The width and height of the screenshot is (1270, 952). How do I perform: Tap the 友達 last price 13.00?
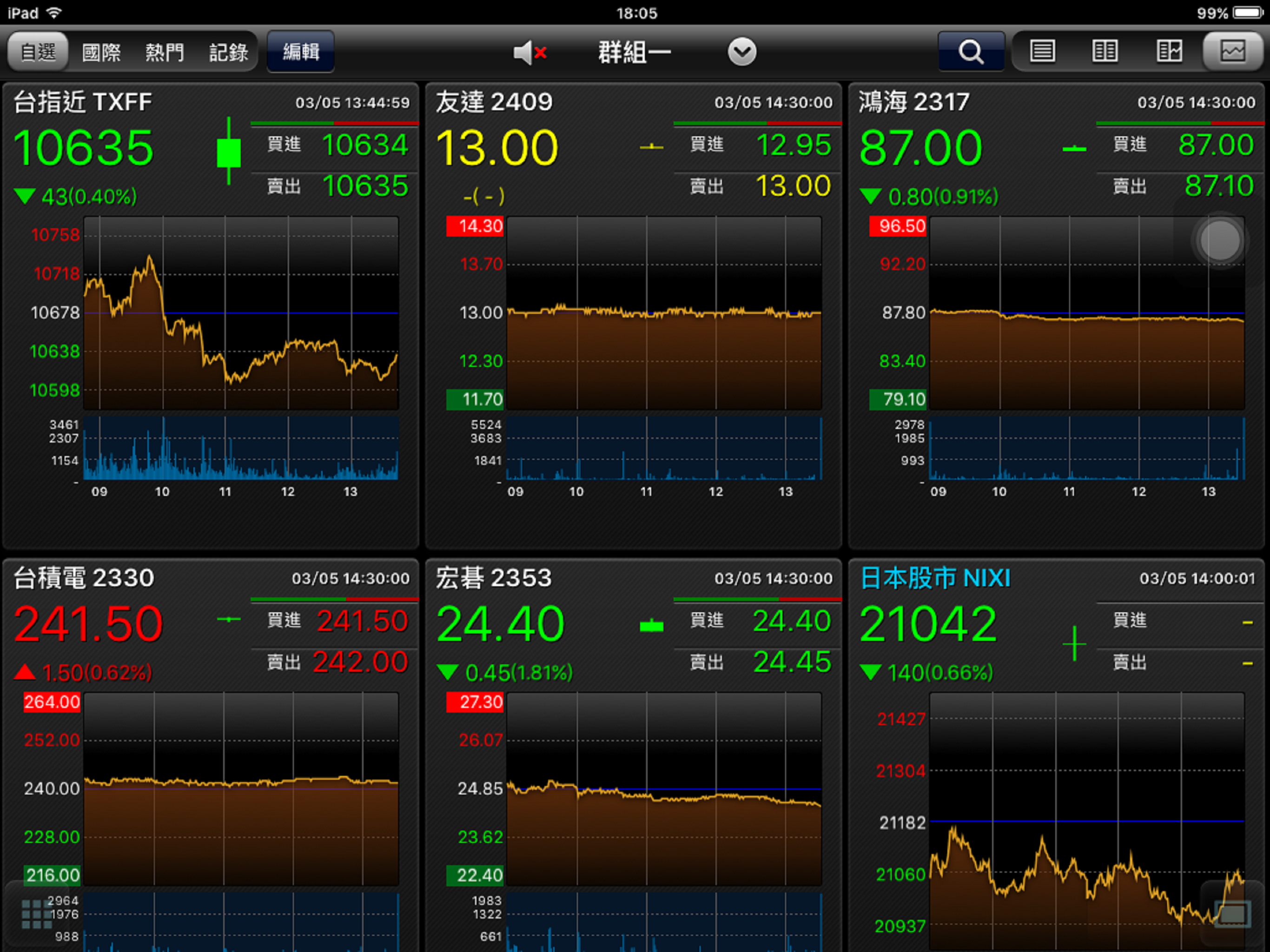tap(497, 148)
